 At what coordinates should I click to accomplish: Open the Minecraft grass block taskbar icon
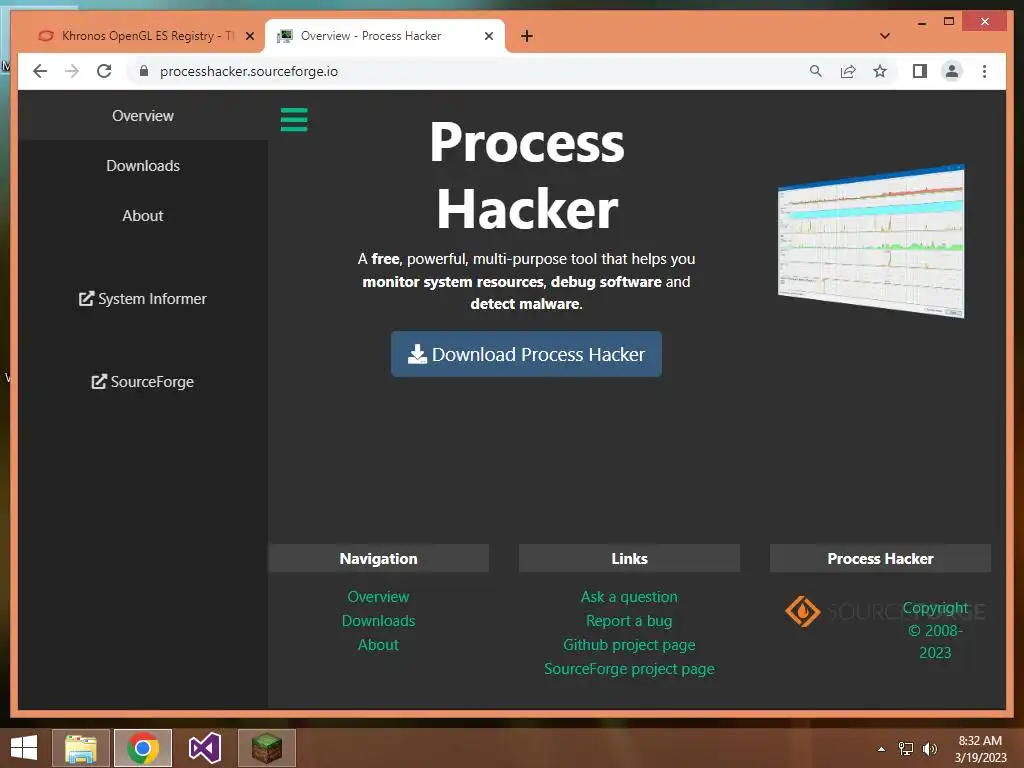coord(266,748)
